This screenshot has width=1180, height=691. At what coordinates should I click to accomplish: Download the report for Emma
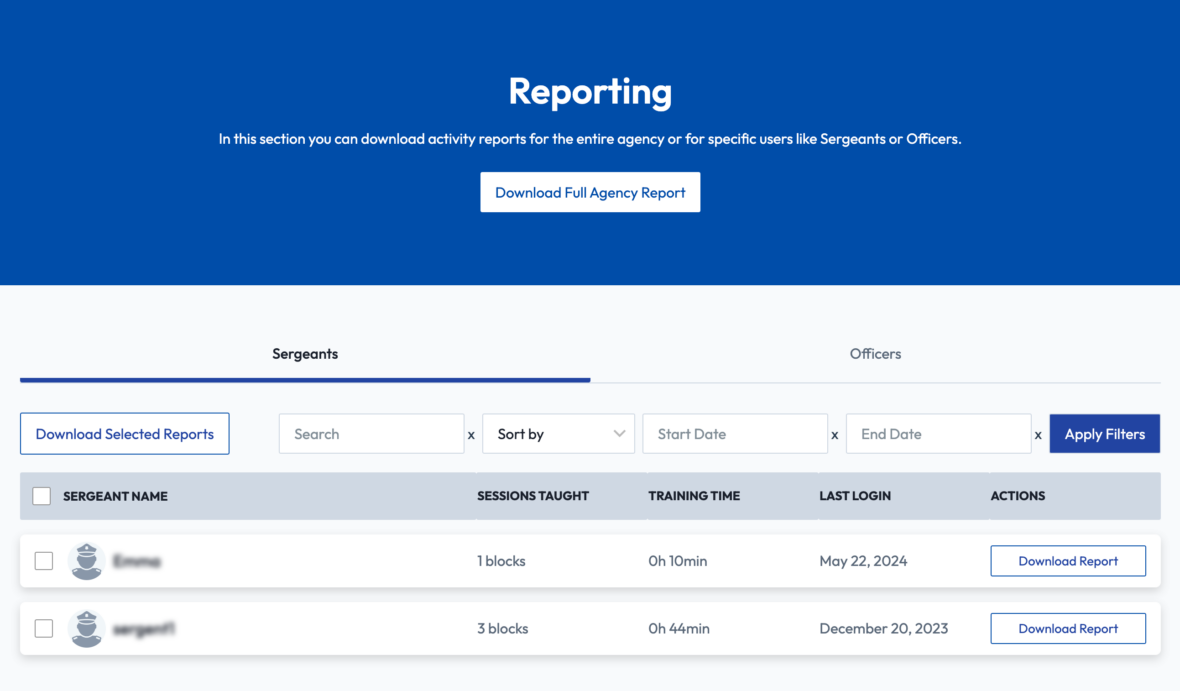[x=1068, y=561]
